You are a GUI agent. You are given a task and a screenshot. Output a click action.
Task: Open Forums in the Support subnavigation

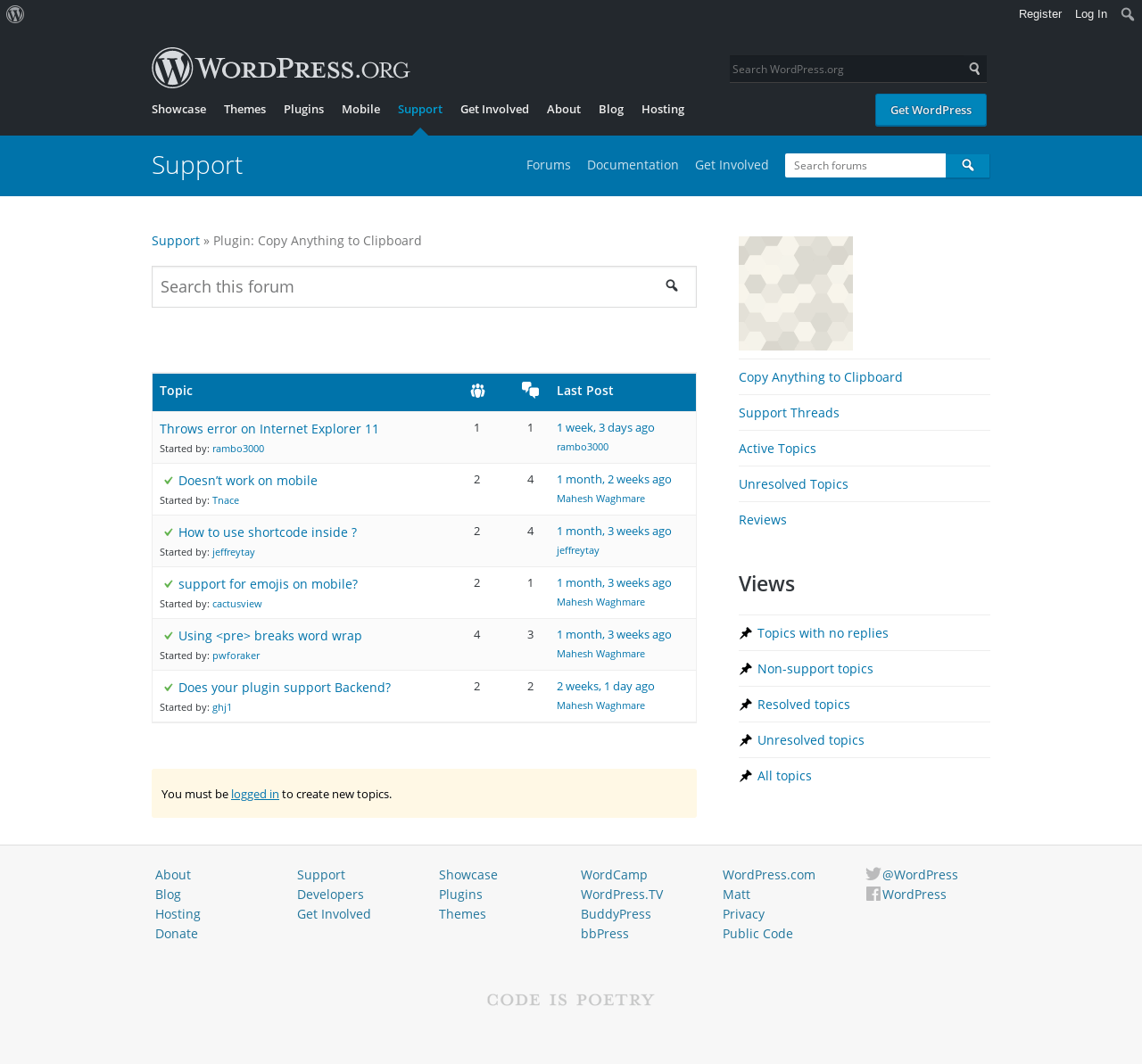click(549, 165)
